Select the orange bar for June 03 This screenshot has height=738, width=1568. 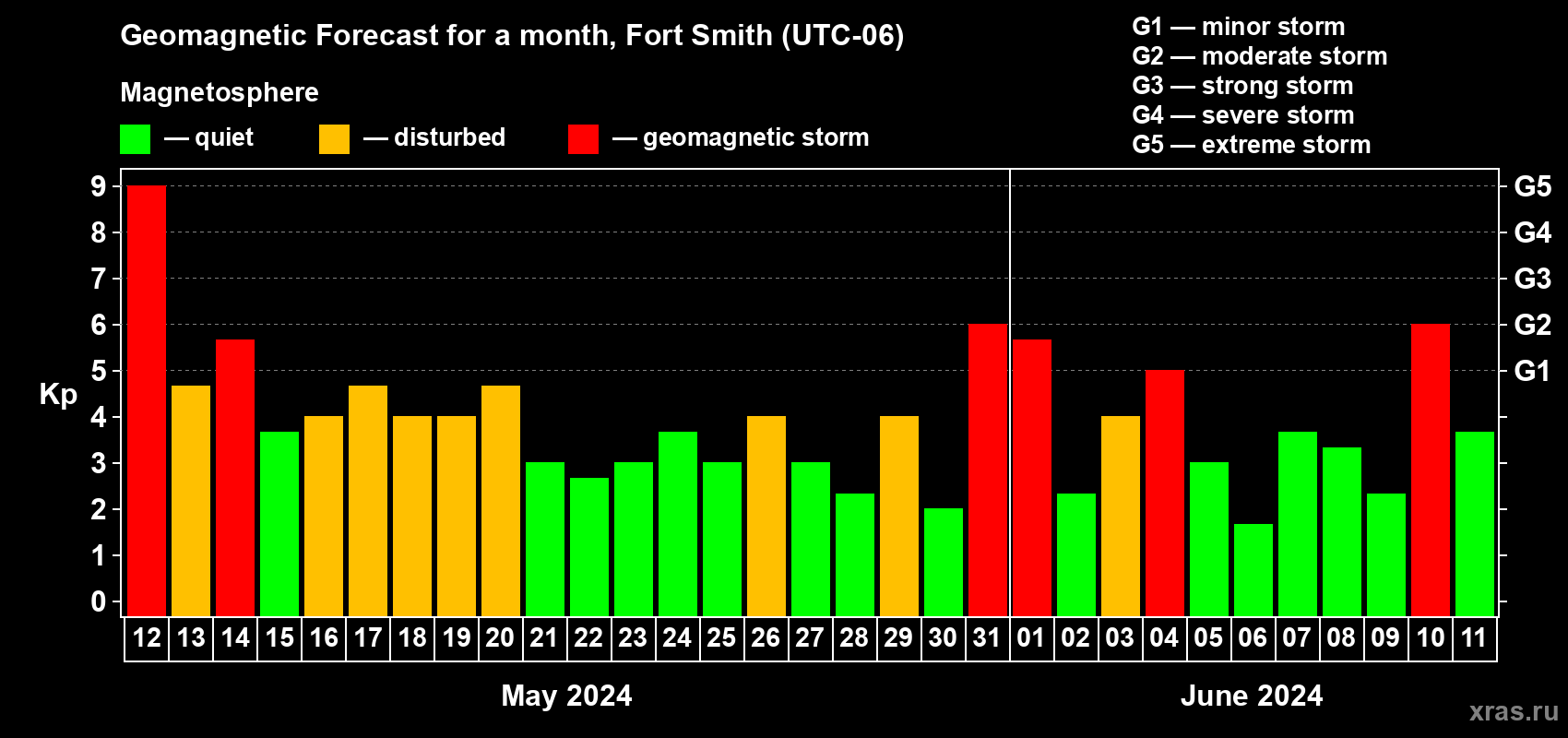click(1121, 516)
